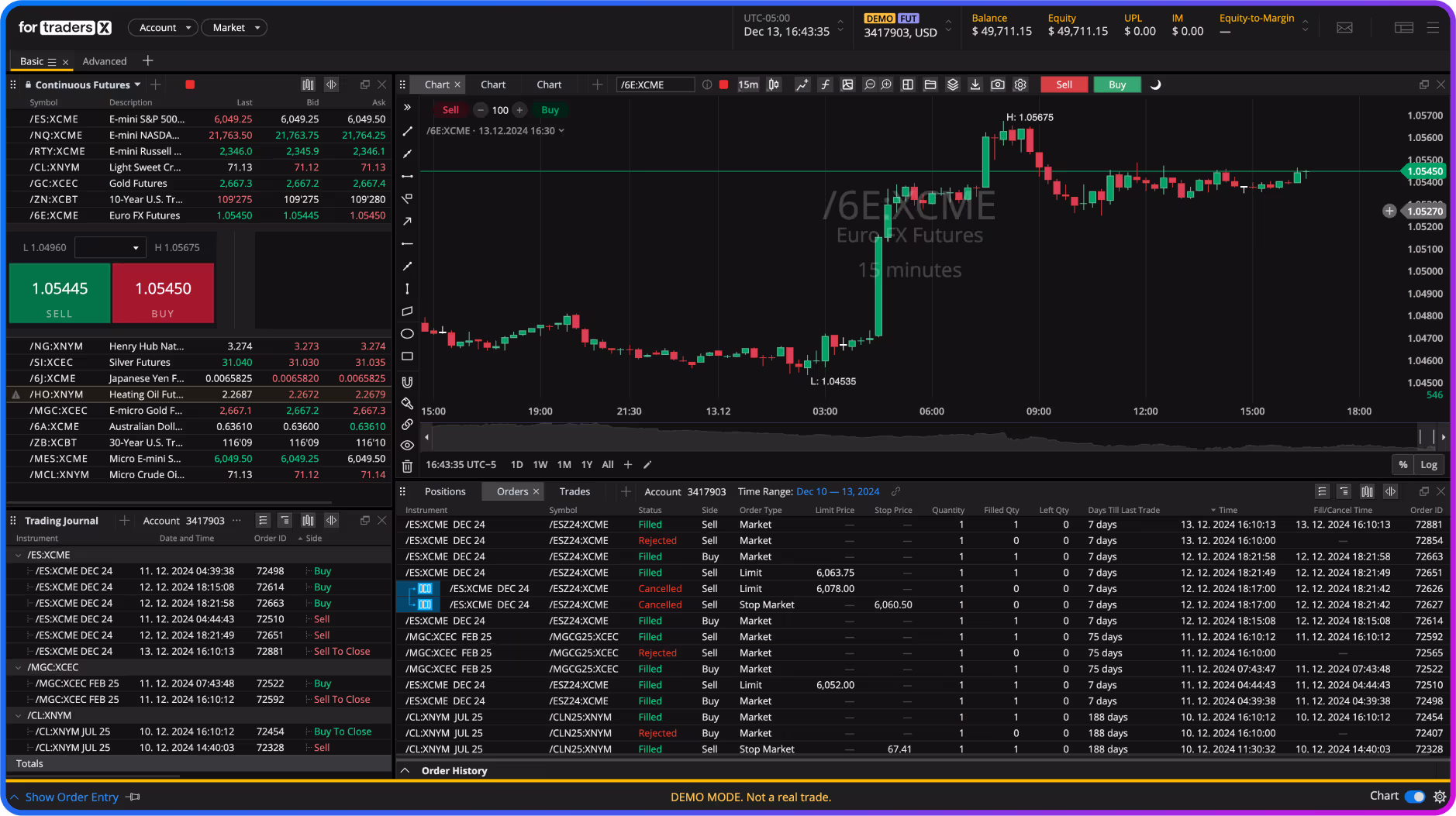The image size is (1456, 816).
Task: Select the trendline drawing tool
Action: click(x=407, y=132)
